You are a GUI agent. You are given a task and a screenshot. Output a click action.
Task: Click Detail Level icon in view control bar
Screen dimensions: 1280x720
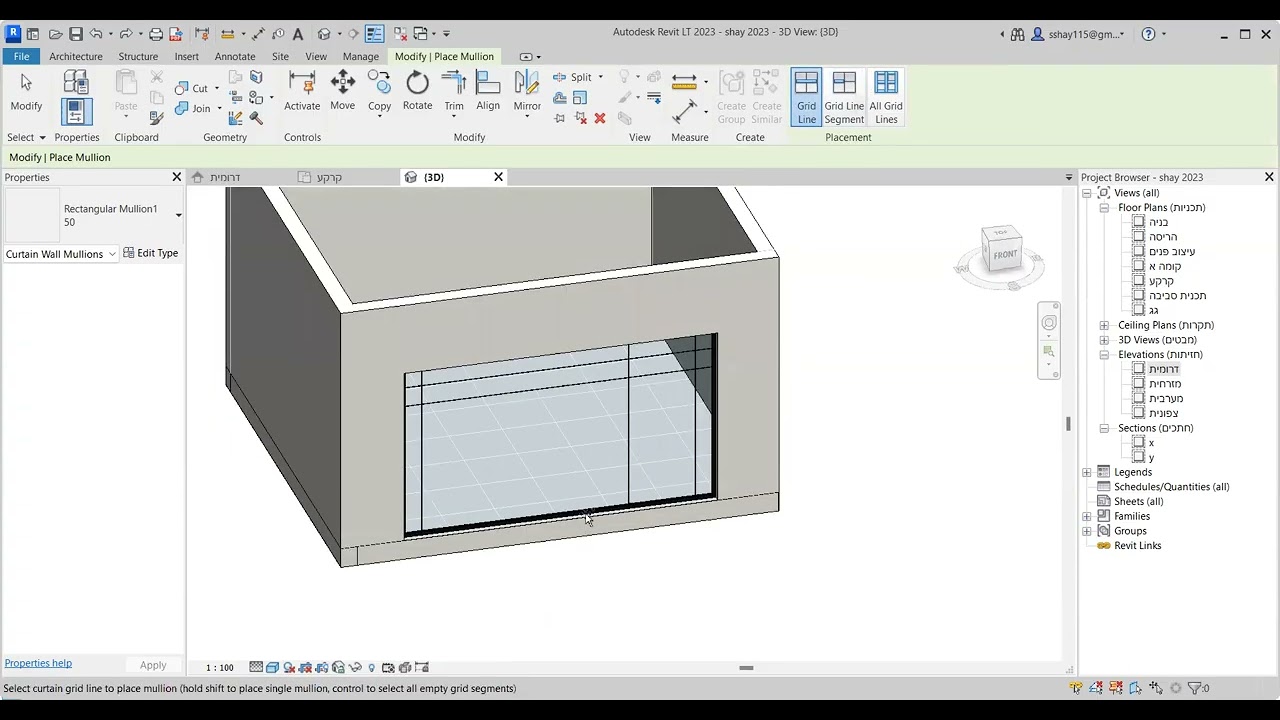tap(256, 667)
